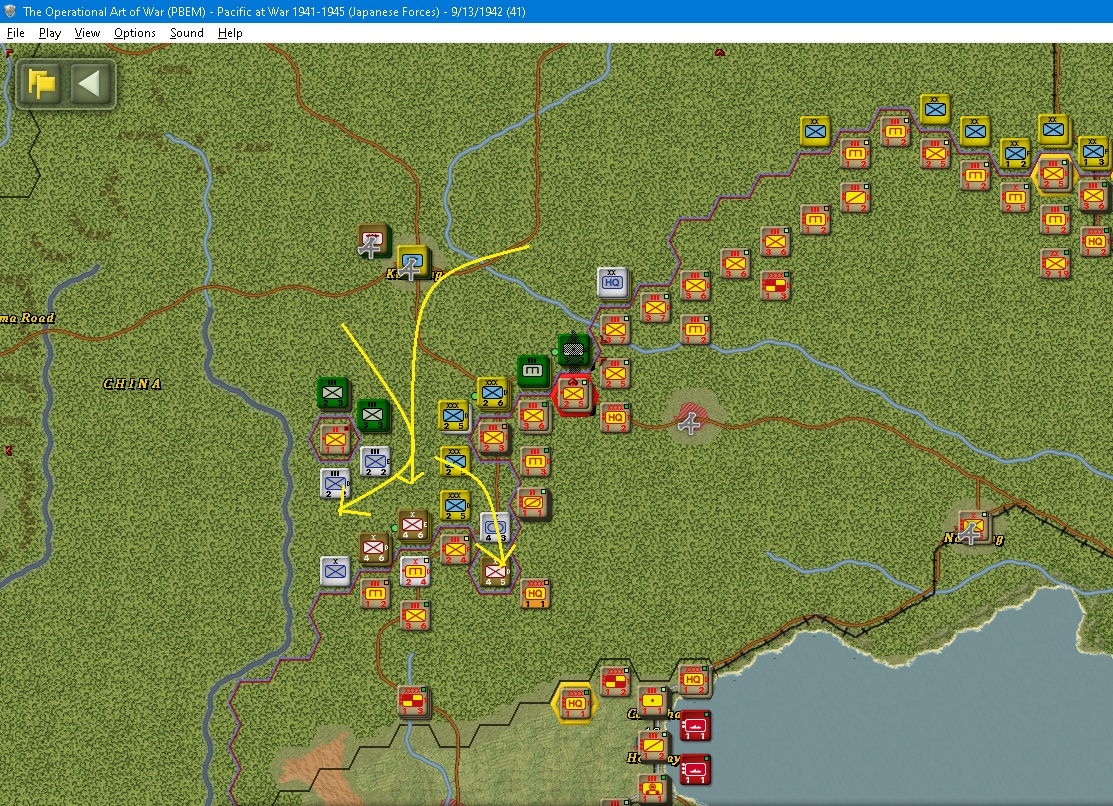This screenshot has height=806, width=1113.
Task: Select the yellow-hex highlighted infantry 2-5
Action: (1053, 174)
